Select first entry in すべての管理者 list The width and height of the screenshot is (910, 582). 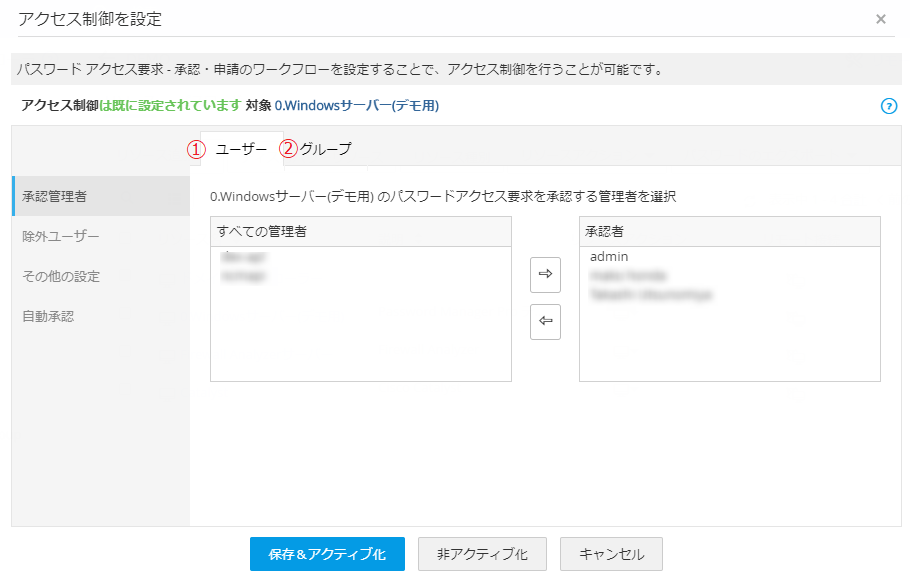235,257
